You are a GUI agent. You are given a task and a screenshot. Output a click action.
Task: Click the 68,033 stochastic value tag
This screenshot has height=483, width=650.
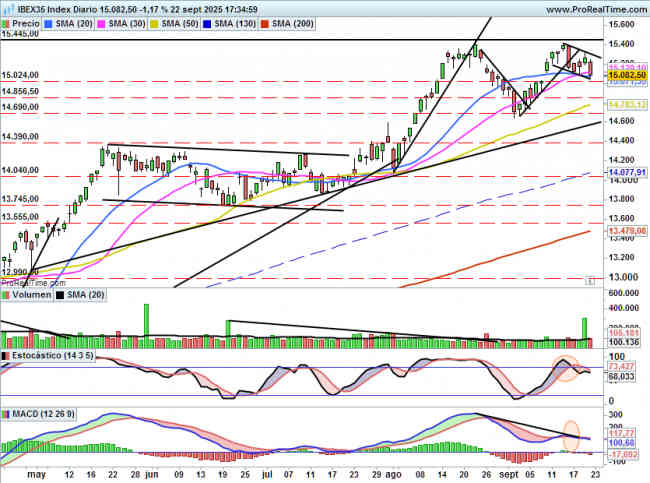pyautogui.click(x=622, y=376)
